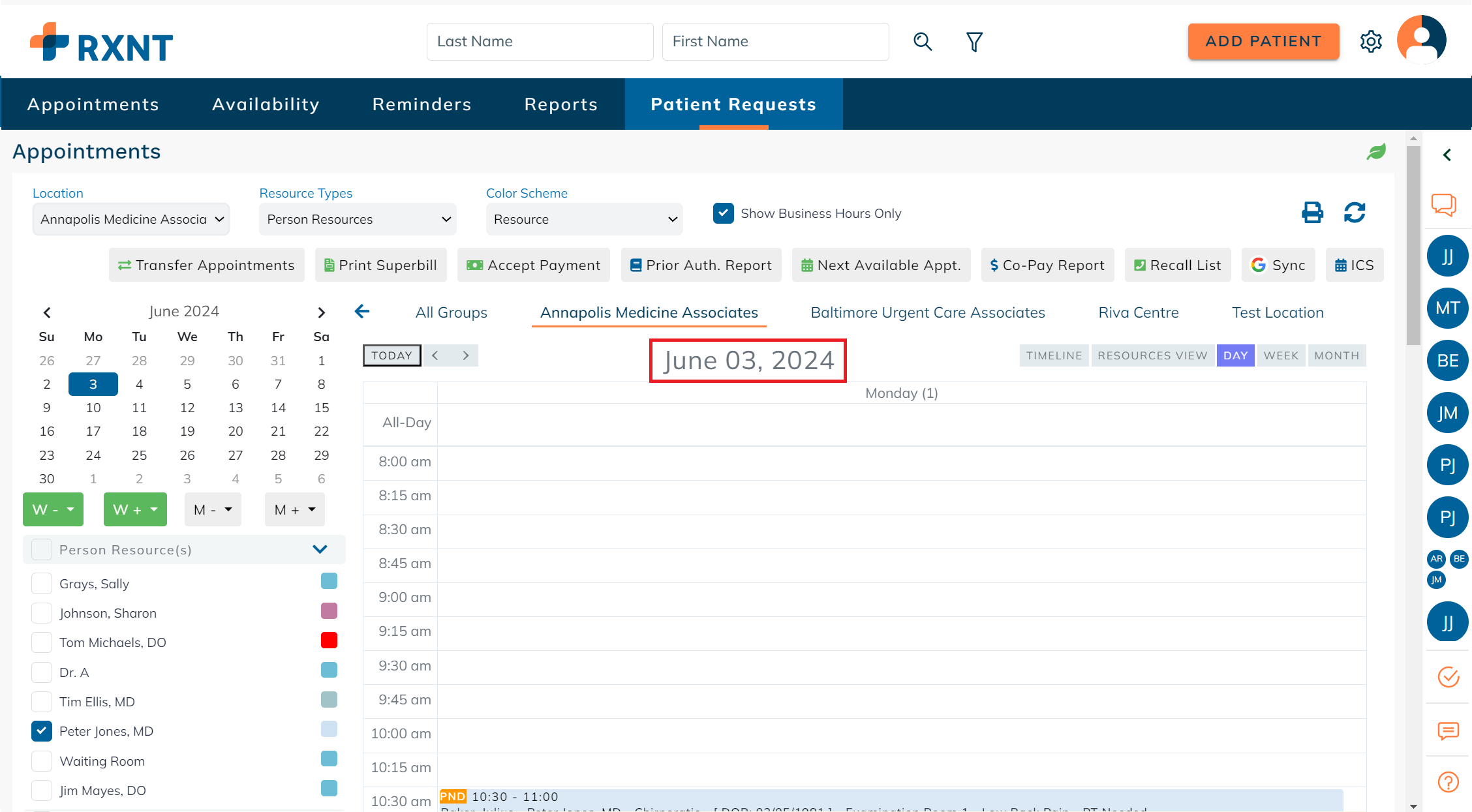Screen dimensions: 1472x812
Task: Check the Tim Ellis, MD resource
Action: coord(42,702)
